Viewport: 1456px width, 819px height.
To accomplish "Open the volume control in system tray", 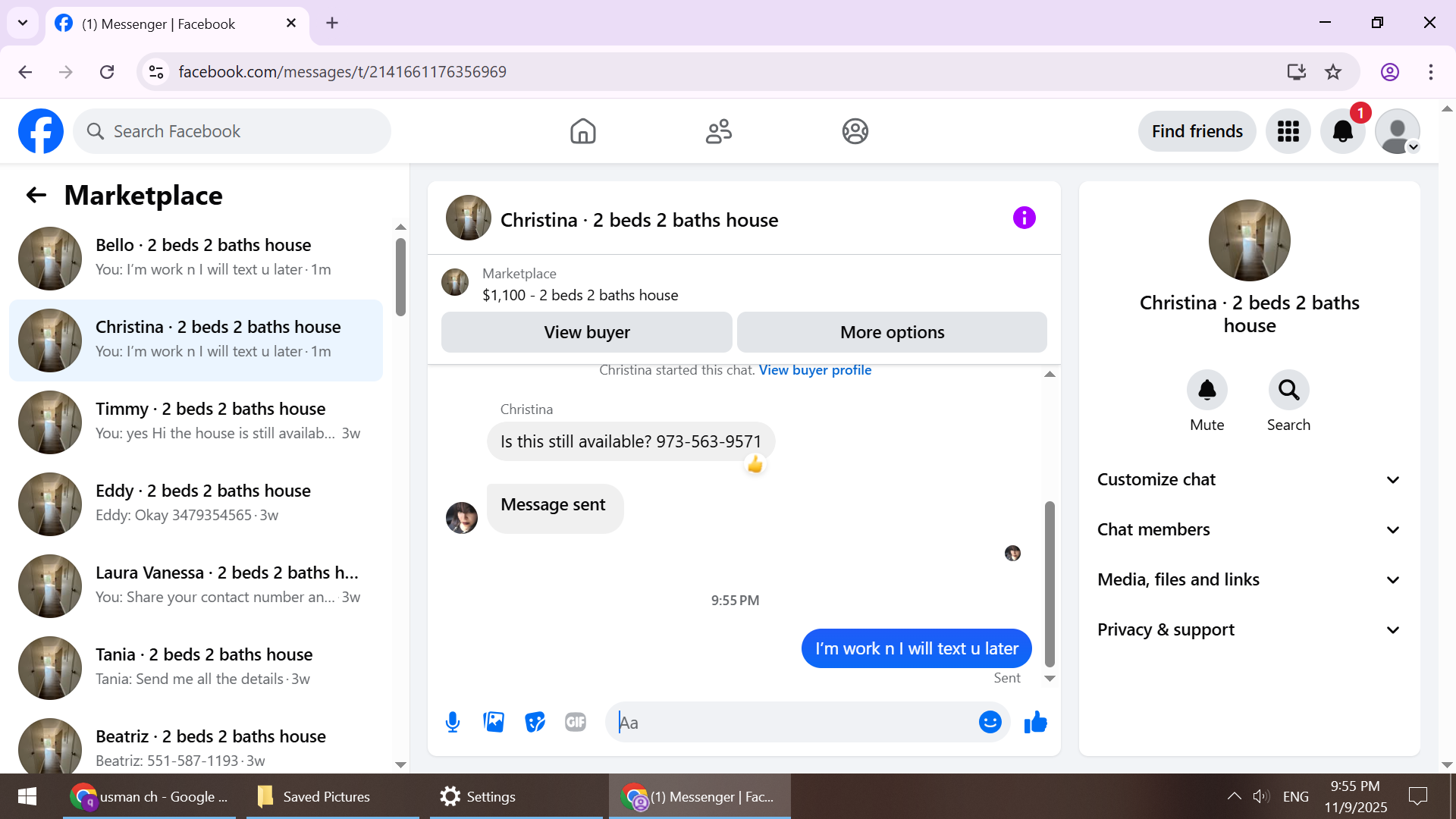I will click(x=1260, y=796).
